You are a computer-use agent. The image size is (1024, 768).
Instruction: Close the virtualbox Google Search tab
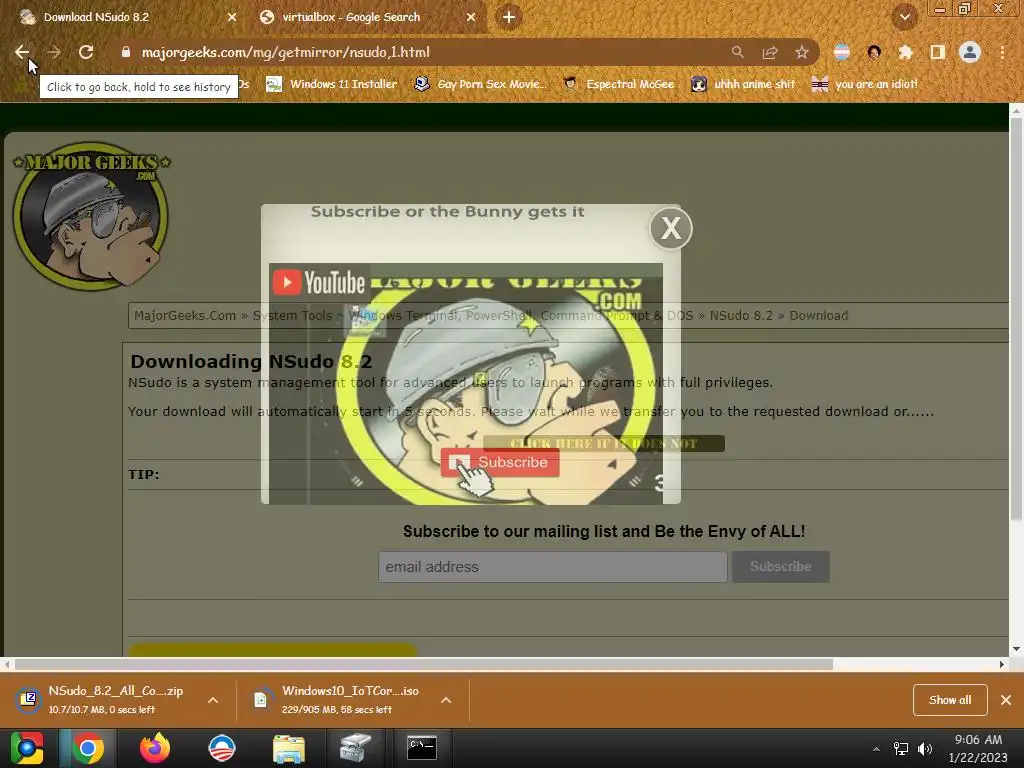coord(471,17)
